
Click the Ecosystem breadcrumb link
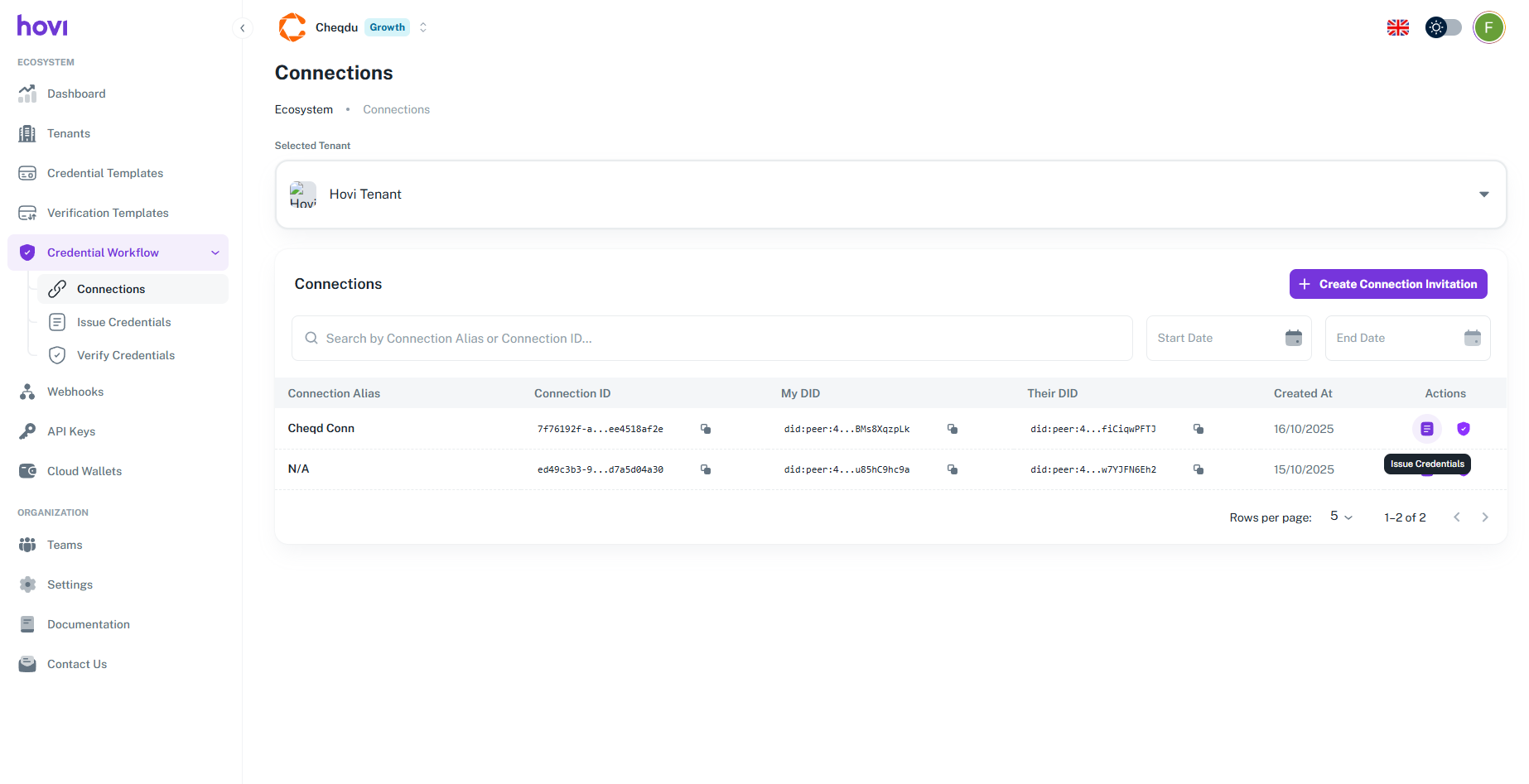click(304, 109)
